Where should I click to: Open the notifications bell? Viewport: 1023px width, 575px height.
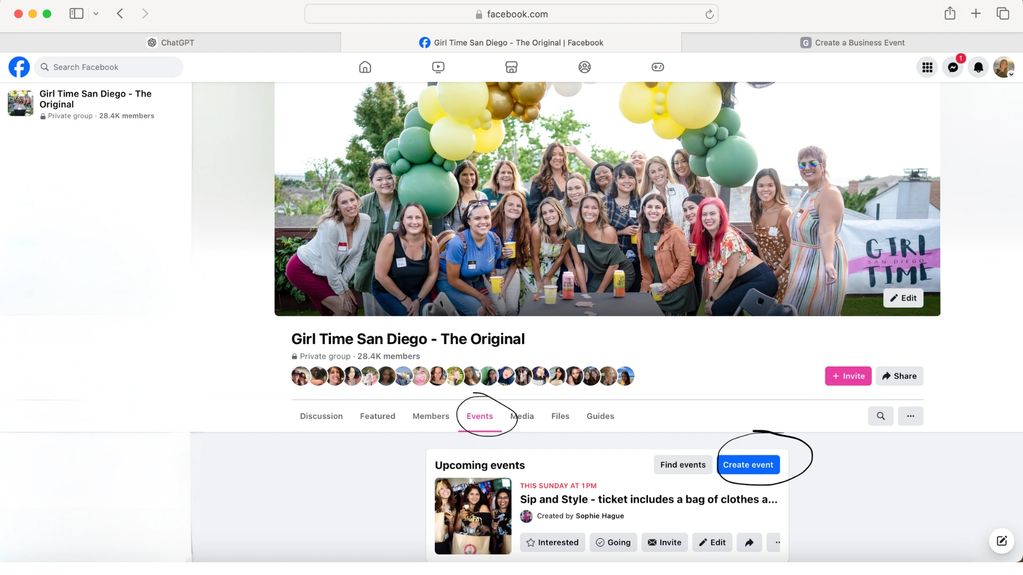point(978,67)
